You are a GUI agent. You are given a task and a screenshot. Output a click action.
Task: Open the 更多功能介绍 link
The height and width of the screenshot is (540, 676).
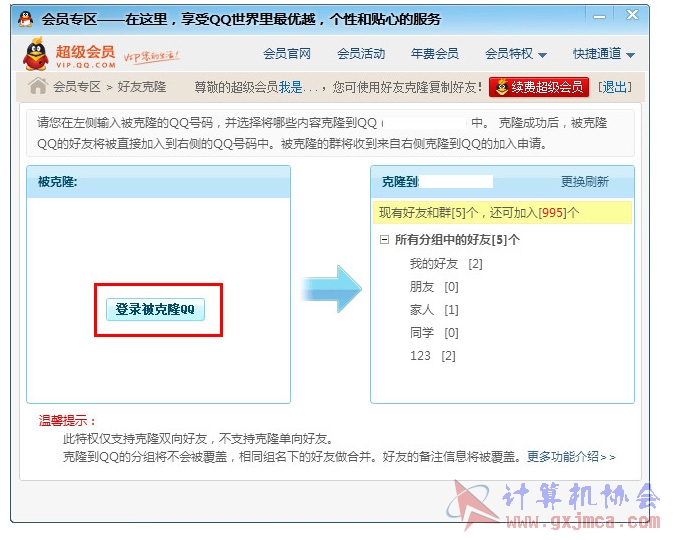point(571,456)
